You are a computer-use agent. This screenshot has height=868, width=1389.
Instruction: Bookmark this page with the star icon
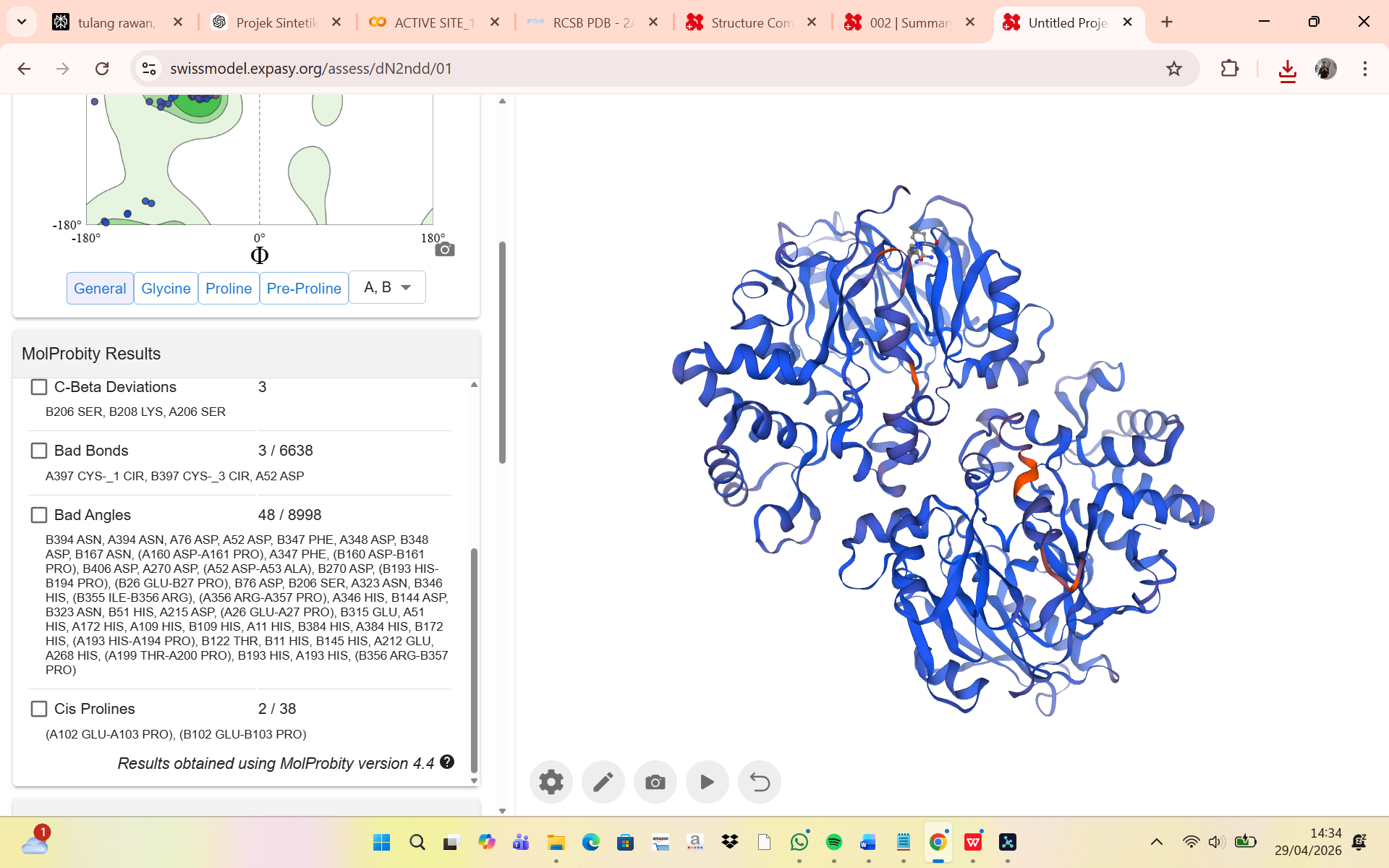click(x=1174, y=69)
